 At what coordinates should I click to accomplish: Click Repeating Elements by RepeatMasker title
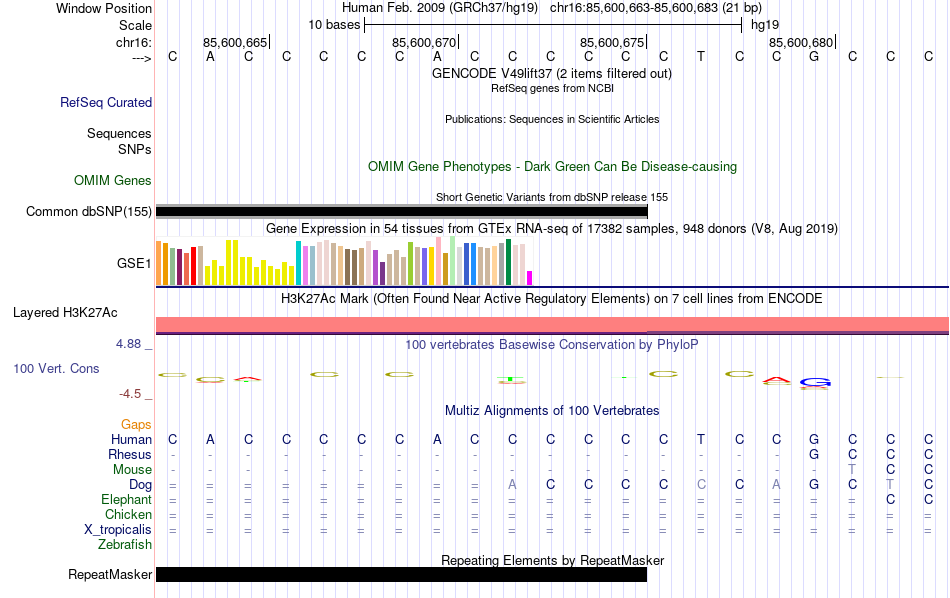(x=552, y=560)
